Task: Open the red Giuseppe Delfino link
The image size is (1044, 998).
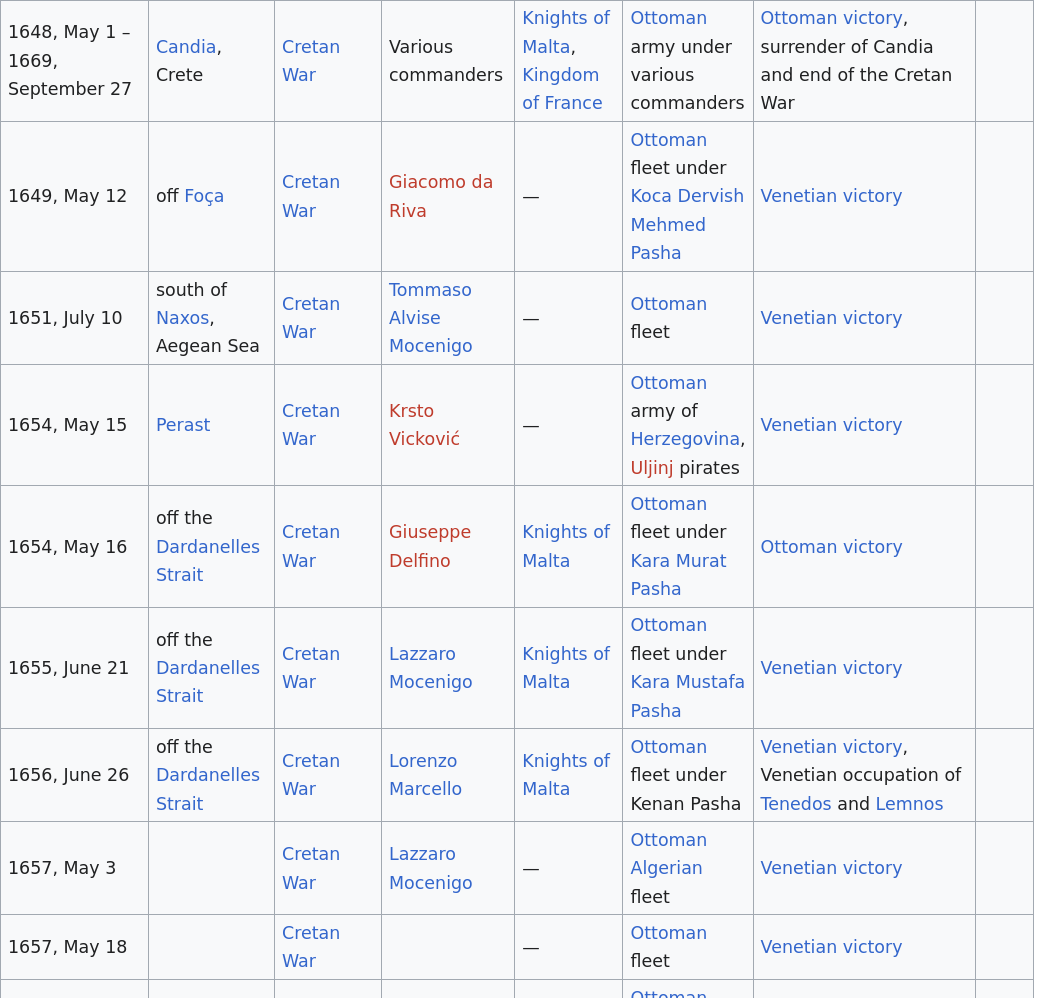Action: coord(429,547)
